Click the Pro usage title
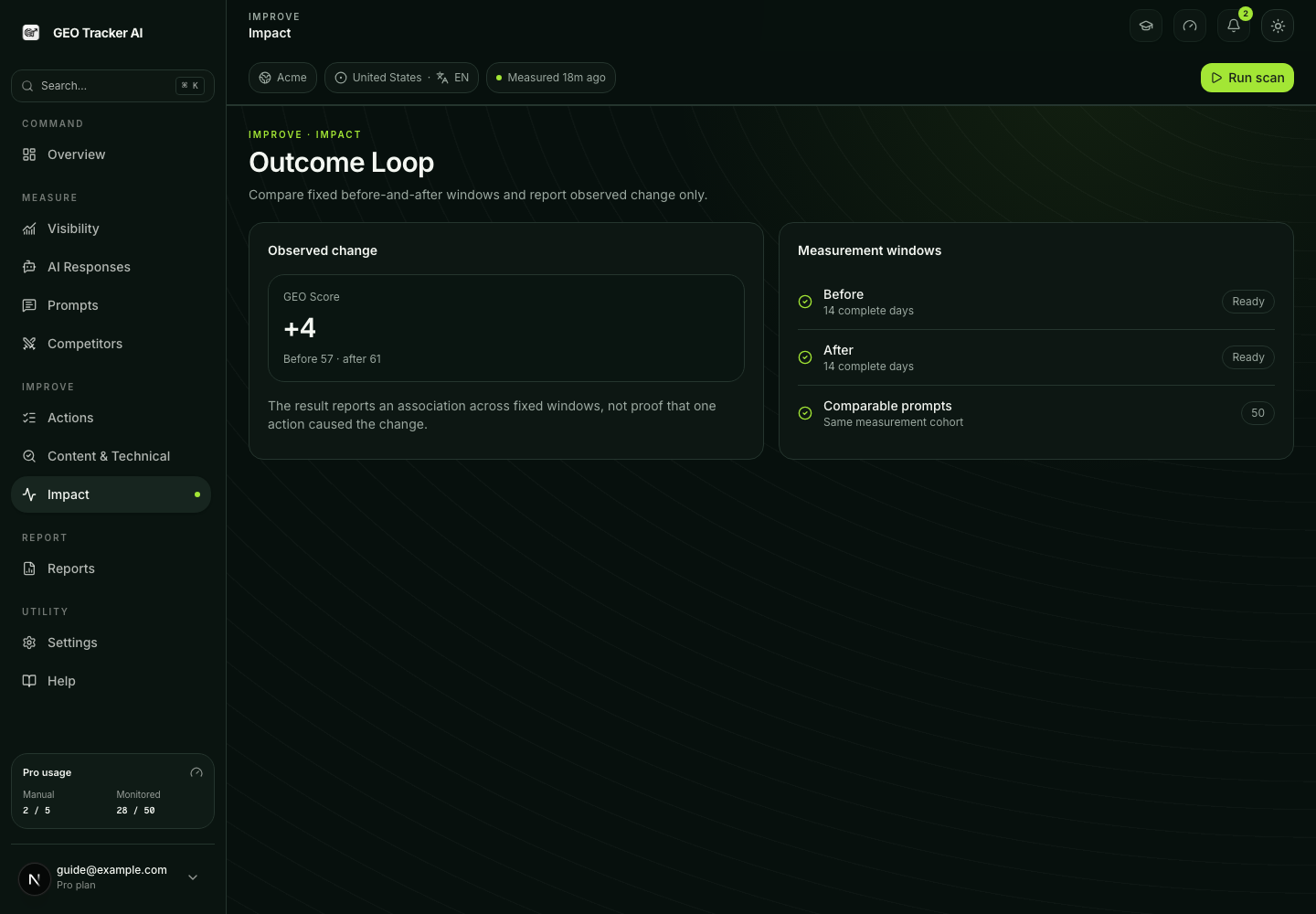 48,772
